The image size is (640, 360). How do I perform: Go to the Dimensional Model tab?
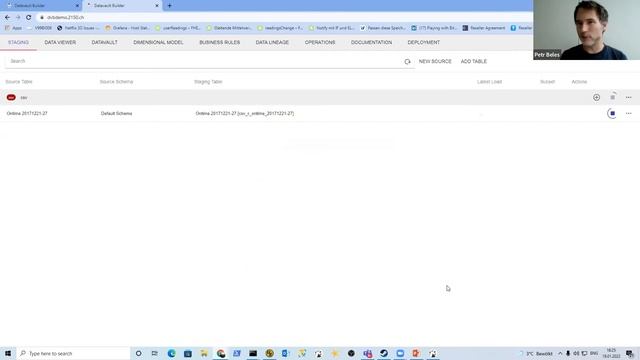(x=158, y=42)
